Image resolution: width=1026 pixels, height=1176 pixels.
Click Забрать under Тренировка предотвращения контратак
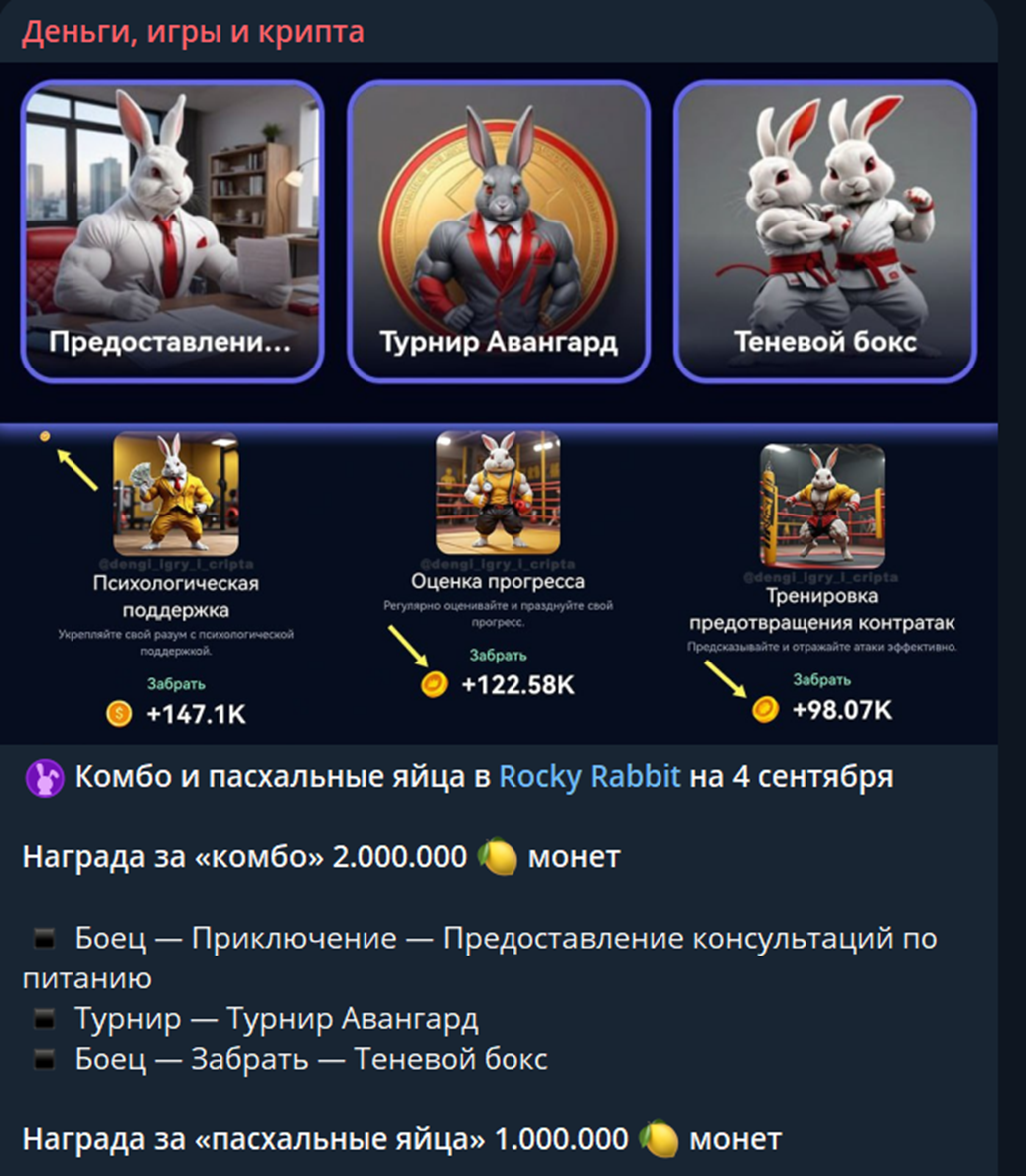(822, 679)
